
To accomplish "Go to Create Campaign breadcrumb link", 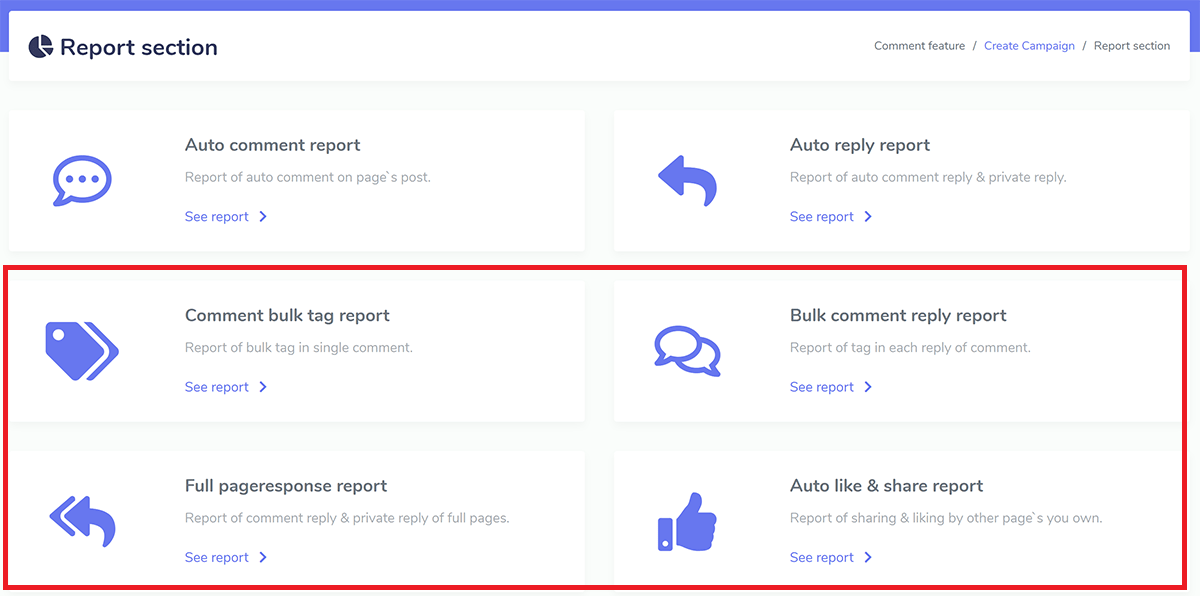I will coord(1029,46).
